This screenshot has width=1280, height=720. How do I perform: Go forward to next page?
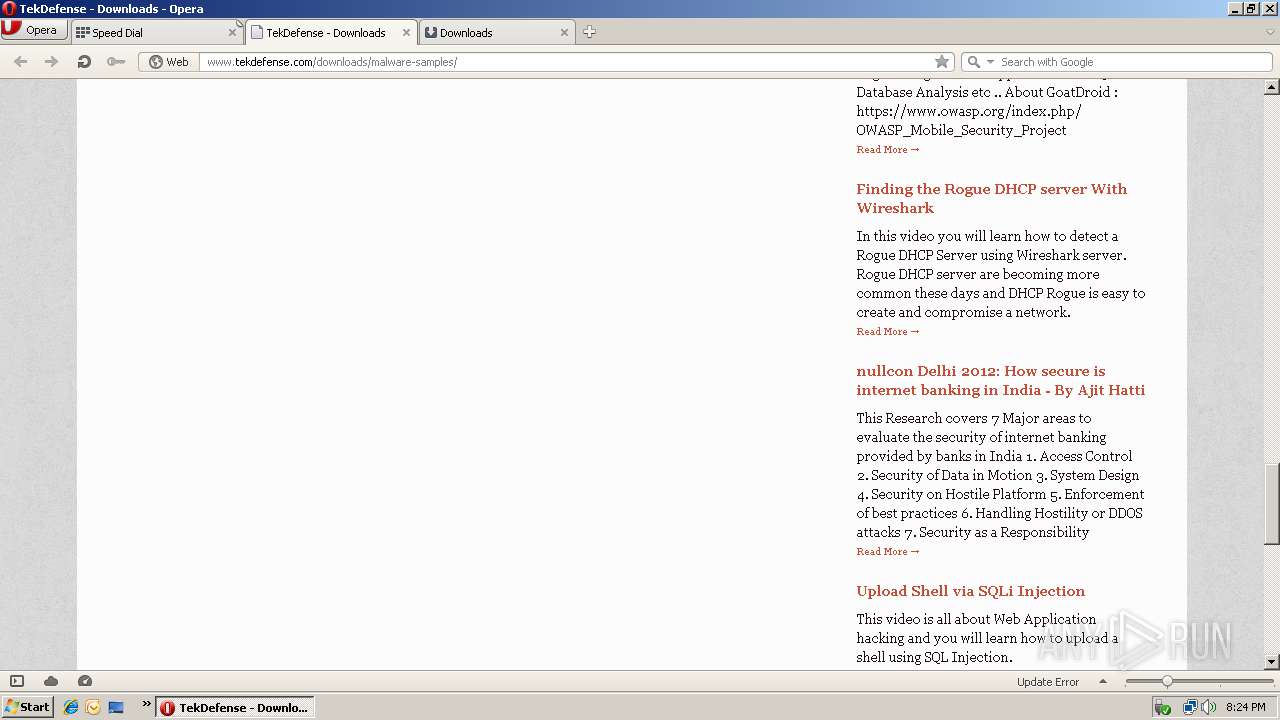[51, 62]
